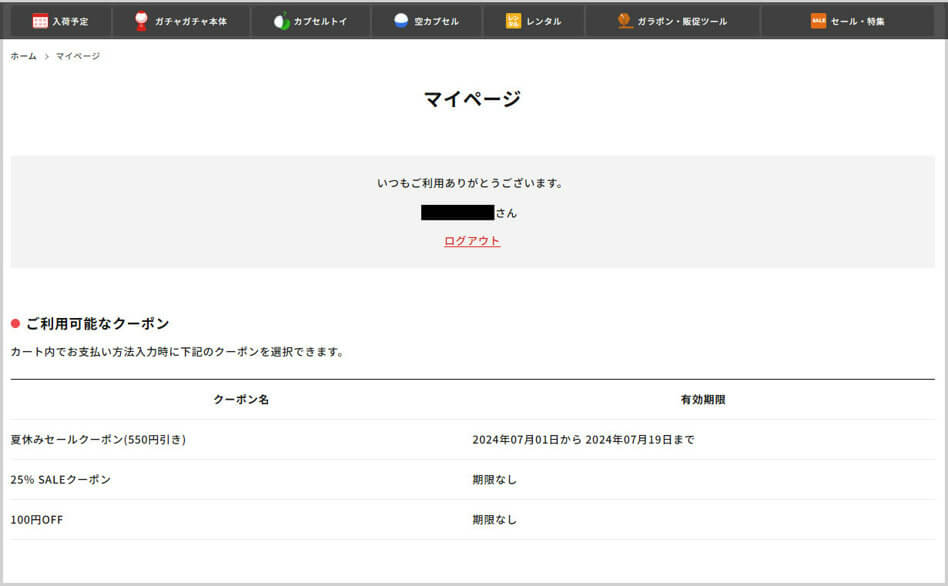
Task: Go to the カプセルトイ category
Action: [x=320, y=21]
